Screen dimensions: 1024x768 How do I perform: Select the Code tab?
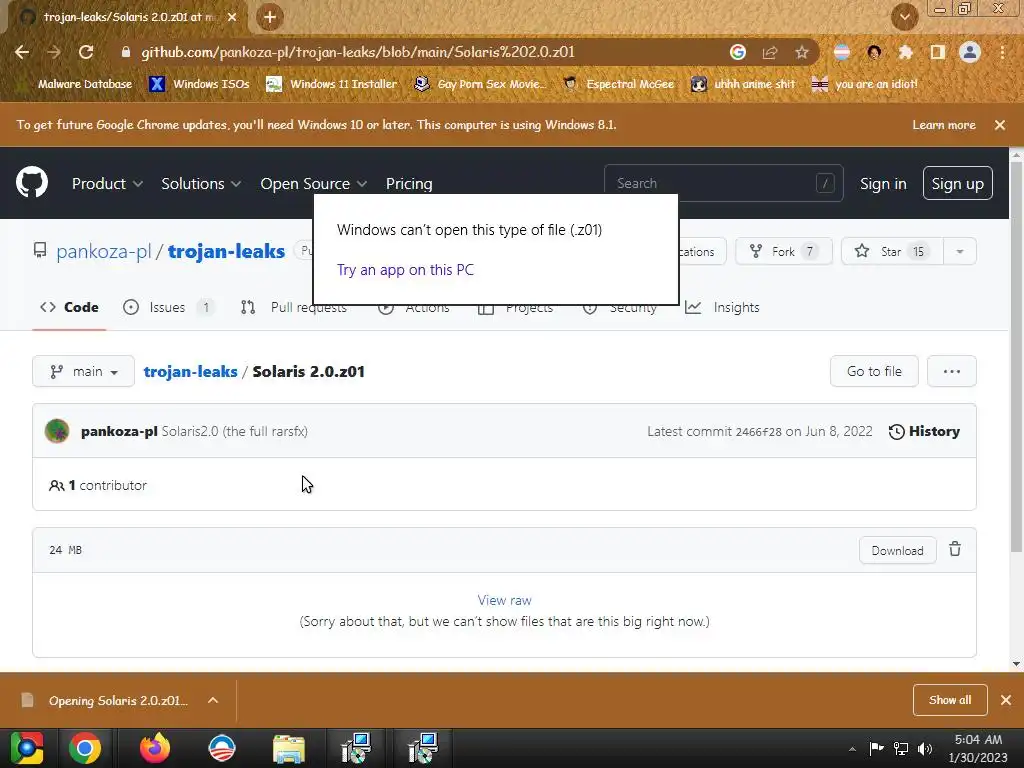[x=69, y=307]
